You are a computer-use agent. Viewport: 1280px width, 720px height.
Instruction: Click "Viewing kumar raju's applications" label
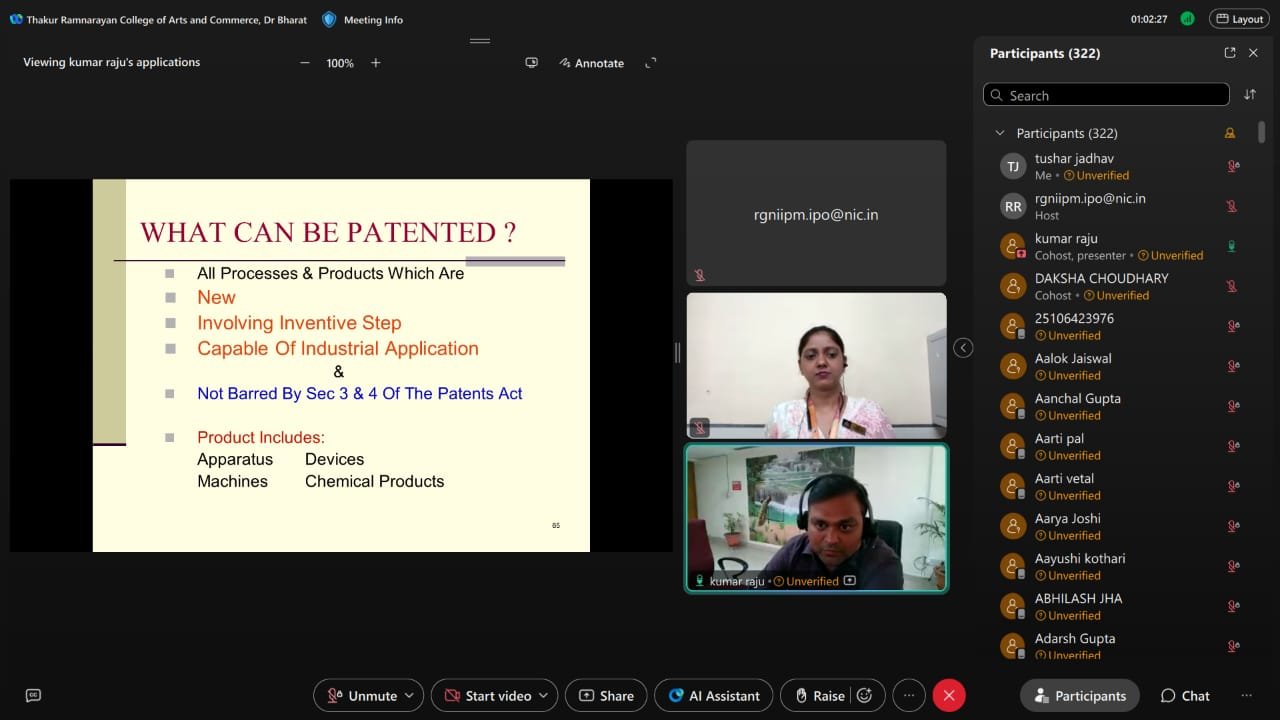(112, 62)
